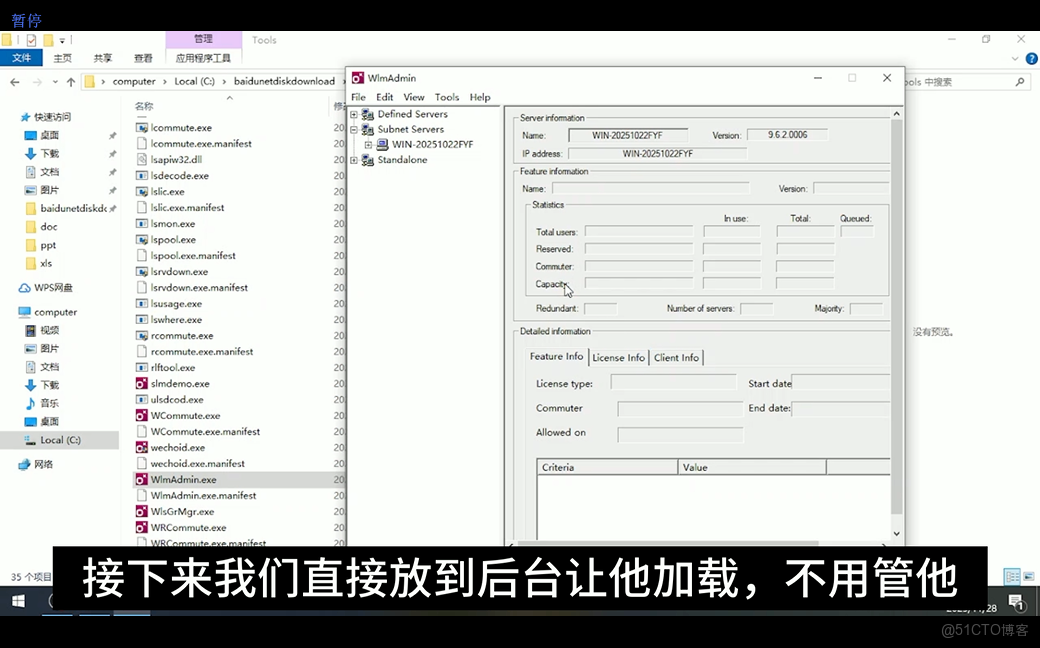Open the Tools menu in WlmAdmin
This screenshot has width=1040, height=648.
[x=447, y=97]
